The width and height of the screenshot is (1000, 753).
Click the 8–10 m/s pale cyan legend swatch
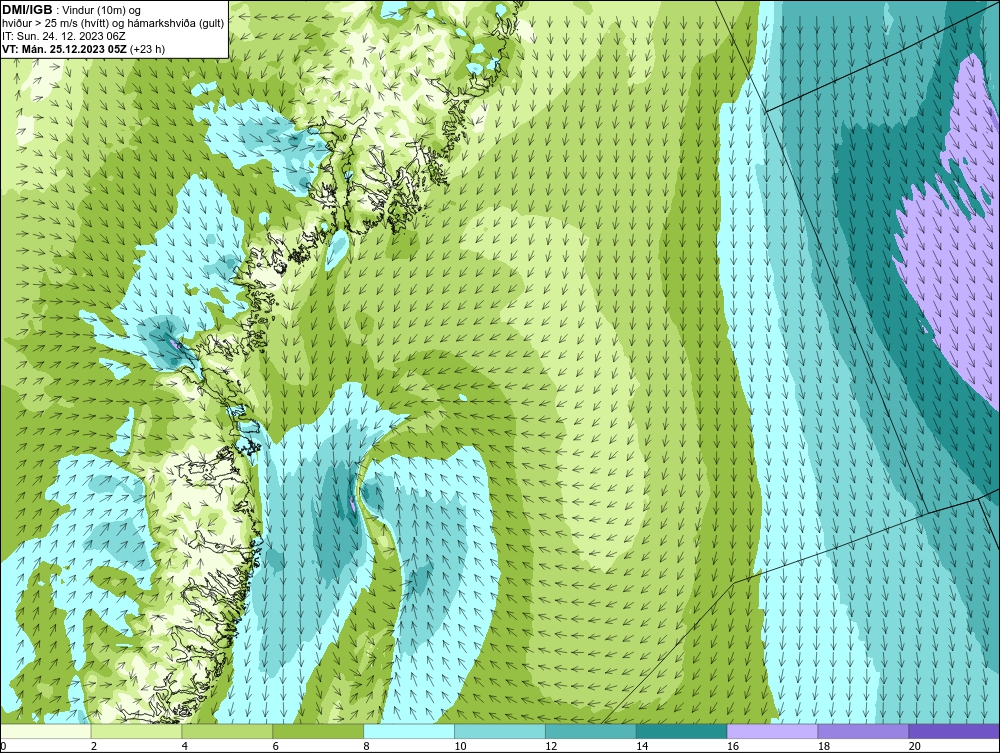(409, 731)
